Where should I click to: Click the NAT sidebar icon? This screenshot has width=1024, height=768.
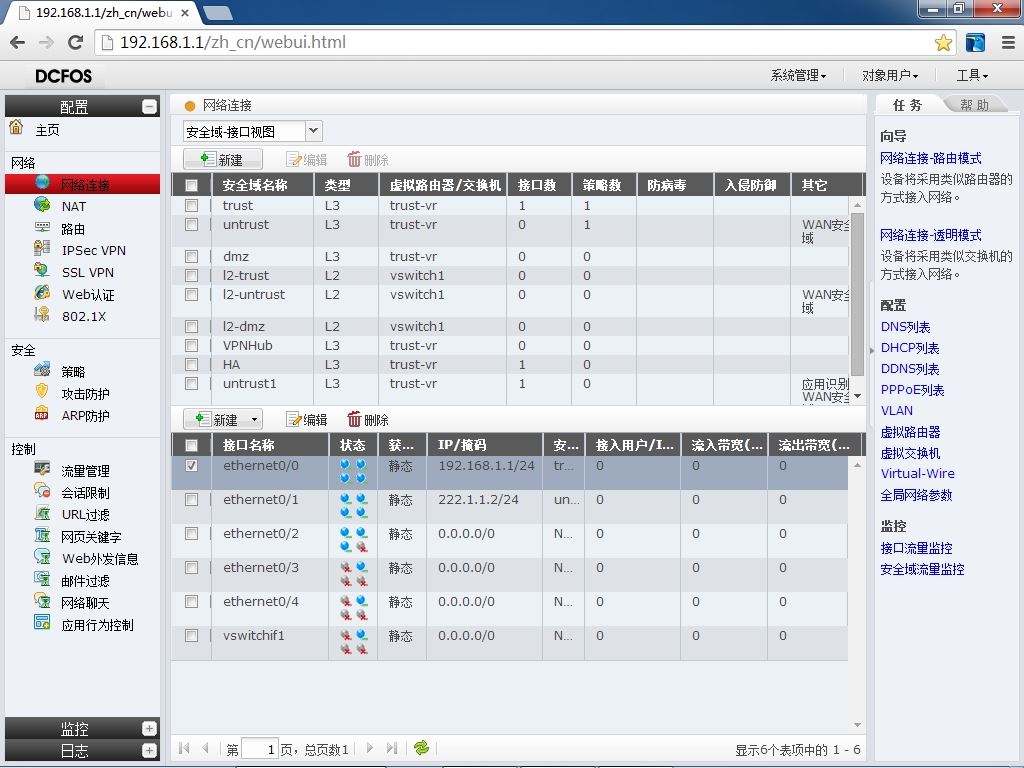pyautogui.click(x=42, y=205)
